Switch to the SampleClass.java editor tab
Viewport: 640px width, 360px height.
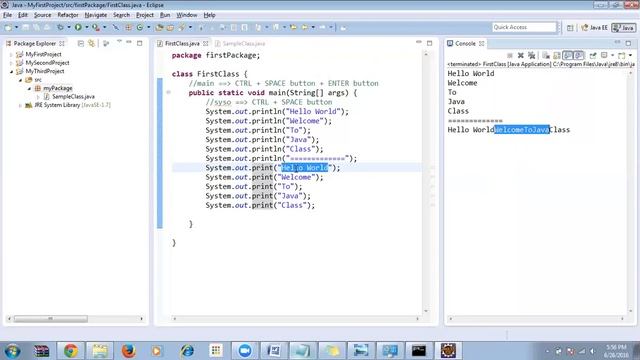pos(240,43)
